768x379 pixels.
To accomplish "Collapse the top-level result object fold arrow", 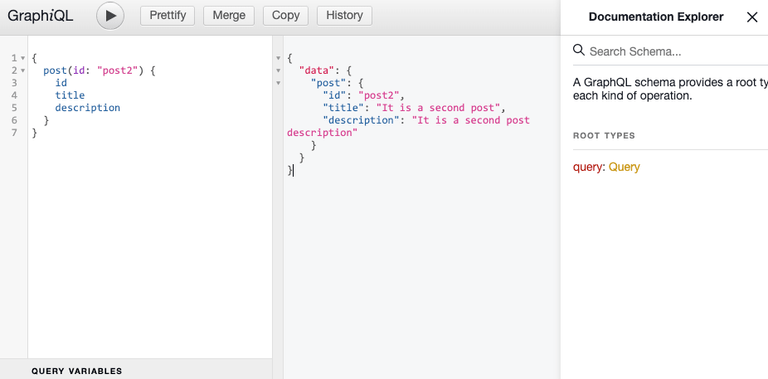I will point(278,58).
